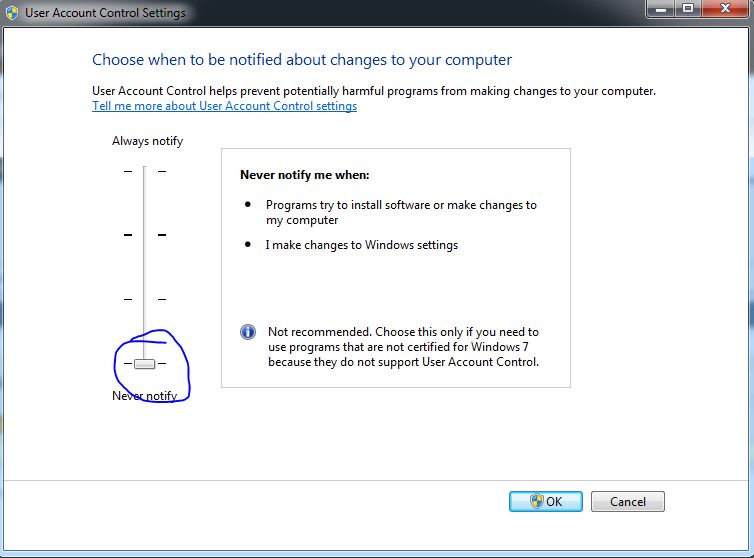The image size is (754, 558).
Task: Click the 'Always notify' label
Action: [x=148, y=141]
